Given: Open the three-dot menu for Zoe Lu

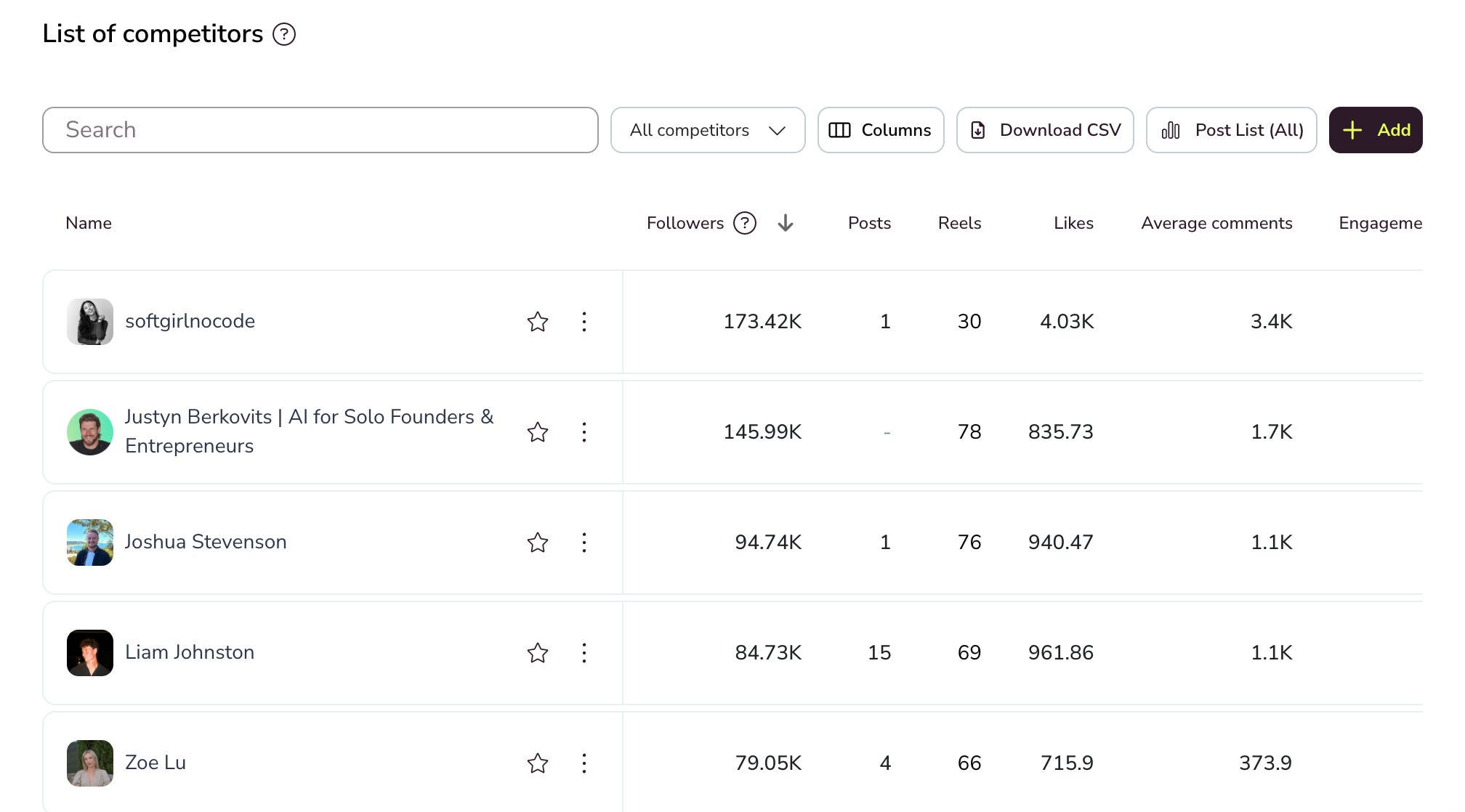Looking at the screenshot, I should click(584, 763).
